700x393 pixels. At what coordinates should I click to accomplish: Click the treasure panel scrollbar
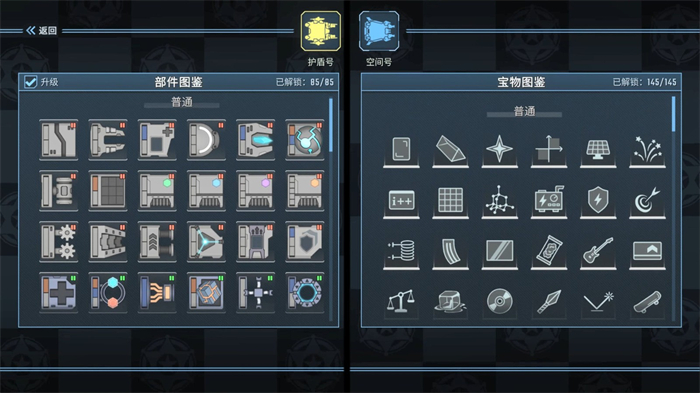(x=674, y=114)
